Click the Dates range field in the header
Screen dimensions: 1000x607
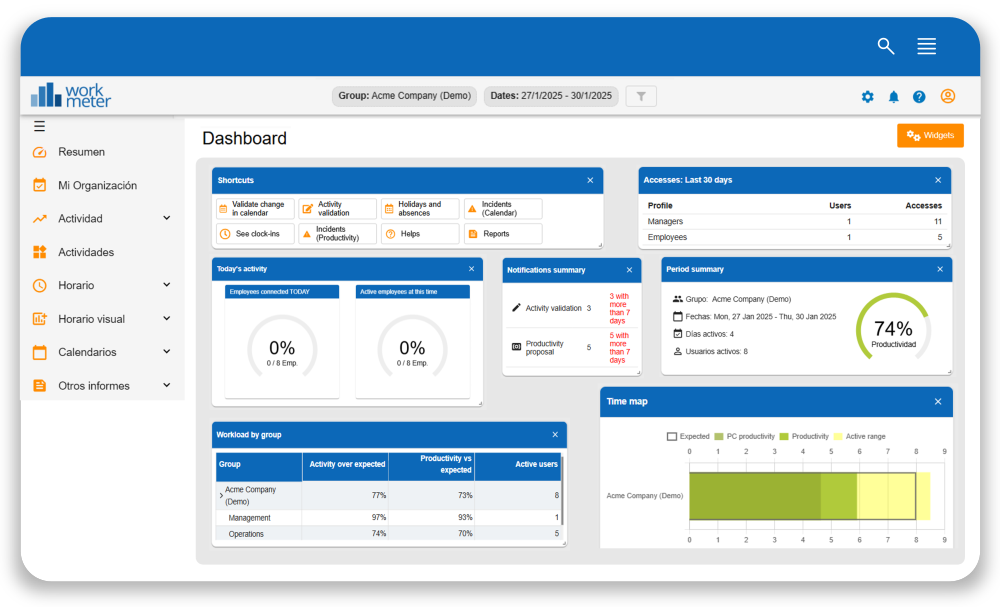(x=551, y=95)
